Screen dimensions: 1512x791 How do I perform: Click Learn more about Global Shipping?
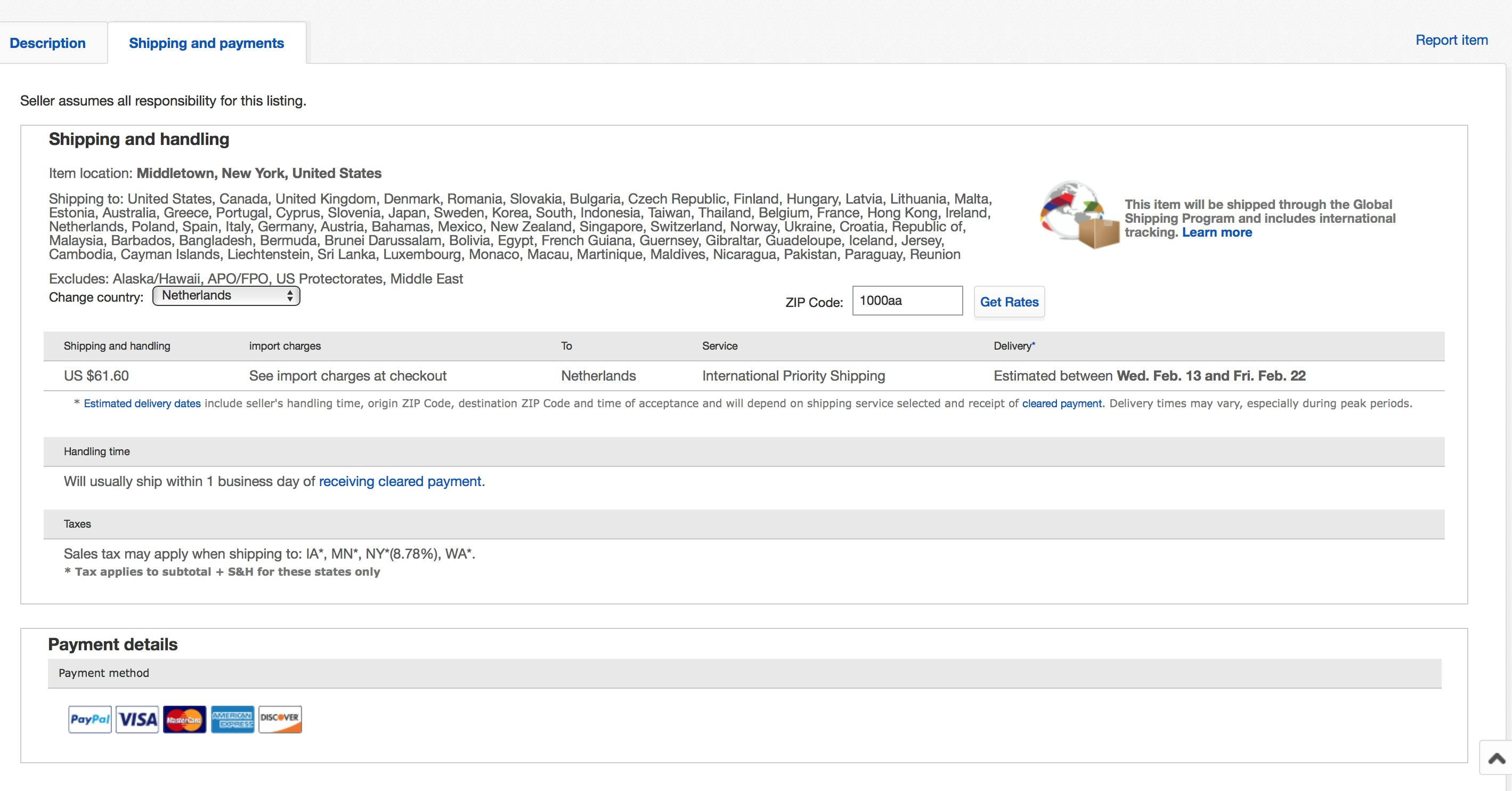click(x=1216, y=232)
